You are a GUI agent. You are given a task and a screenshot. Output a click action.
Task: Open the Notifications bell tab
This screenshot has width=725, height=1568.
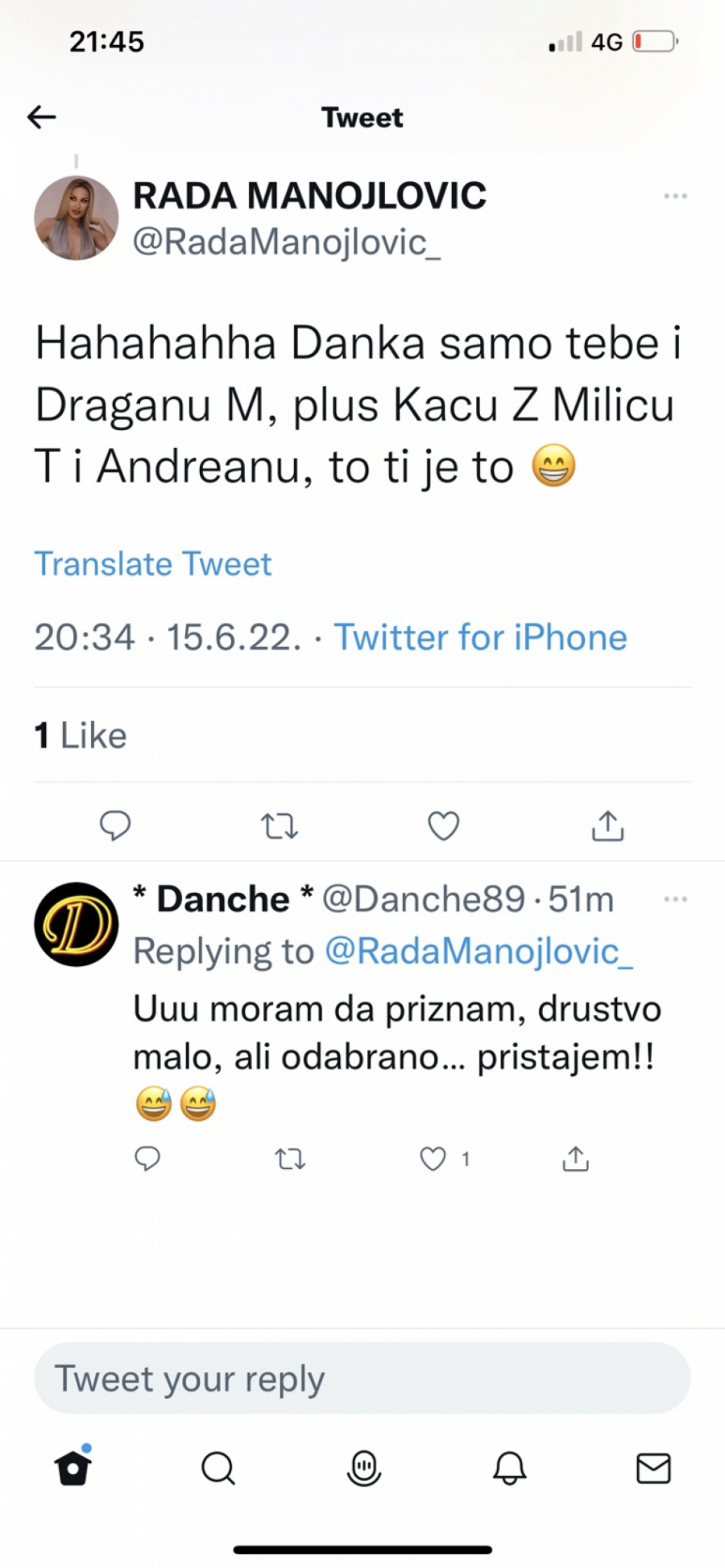509,1468
